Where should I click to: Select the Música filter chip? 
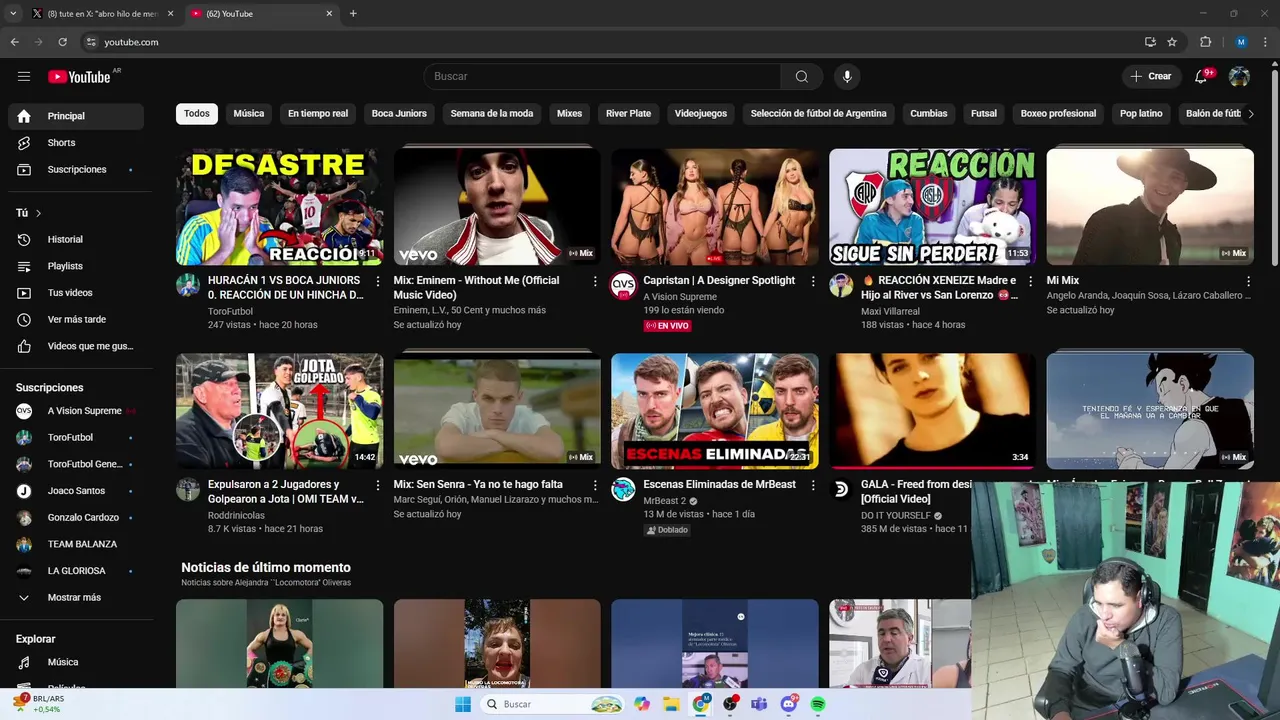[x=249, y=114]
